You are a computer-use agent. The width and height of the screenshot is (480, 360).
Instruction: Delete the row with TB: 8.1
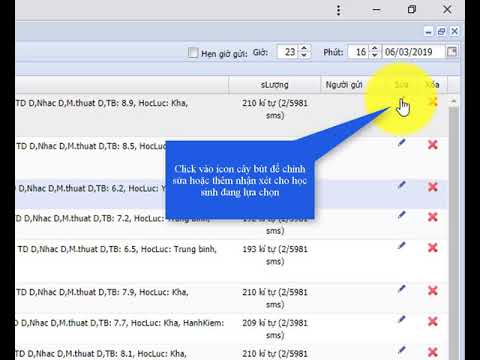[x=433, y=352]
